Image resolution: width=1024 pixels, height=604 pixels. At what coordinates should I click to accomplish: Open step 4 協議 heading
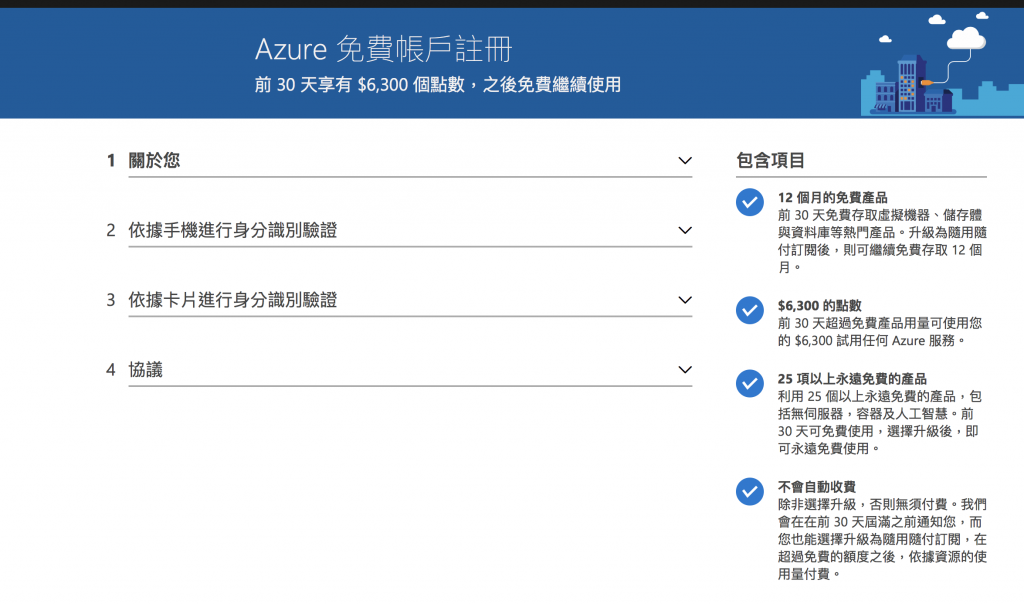click(146, 370)
